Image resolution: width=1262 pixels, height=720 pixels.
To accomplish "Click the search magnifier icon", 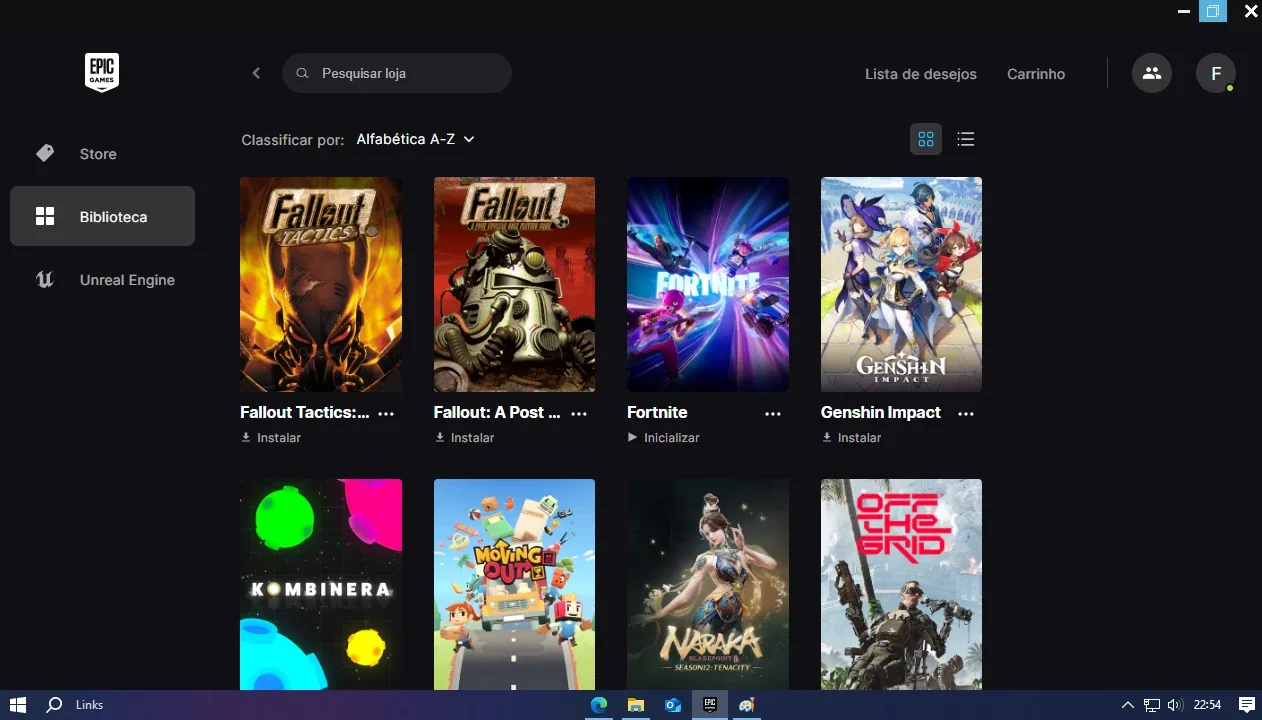I will (x=302, y=73).
